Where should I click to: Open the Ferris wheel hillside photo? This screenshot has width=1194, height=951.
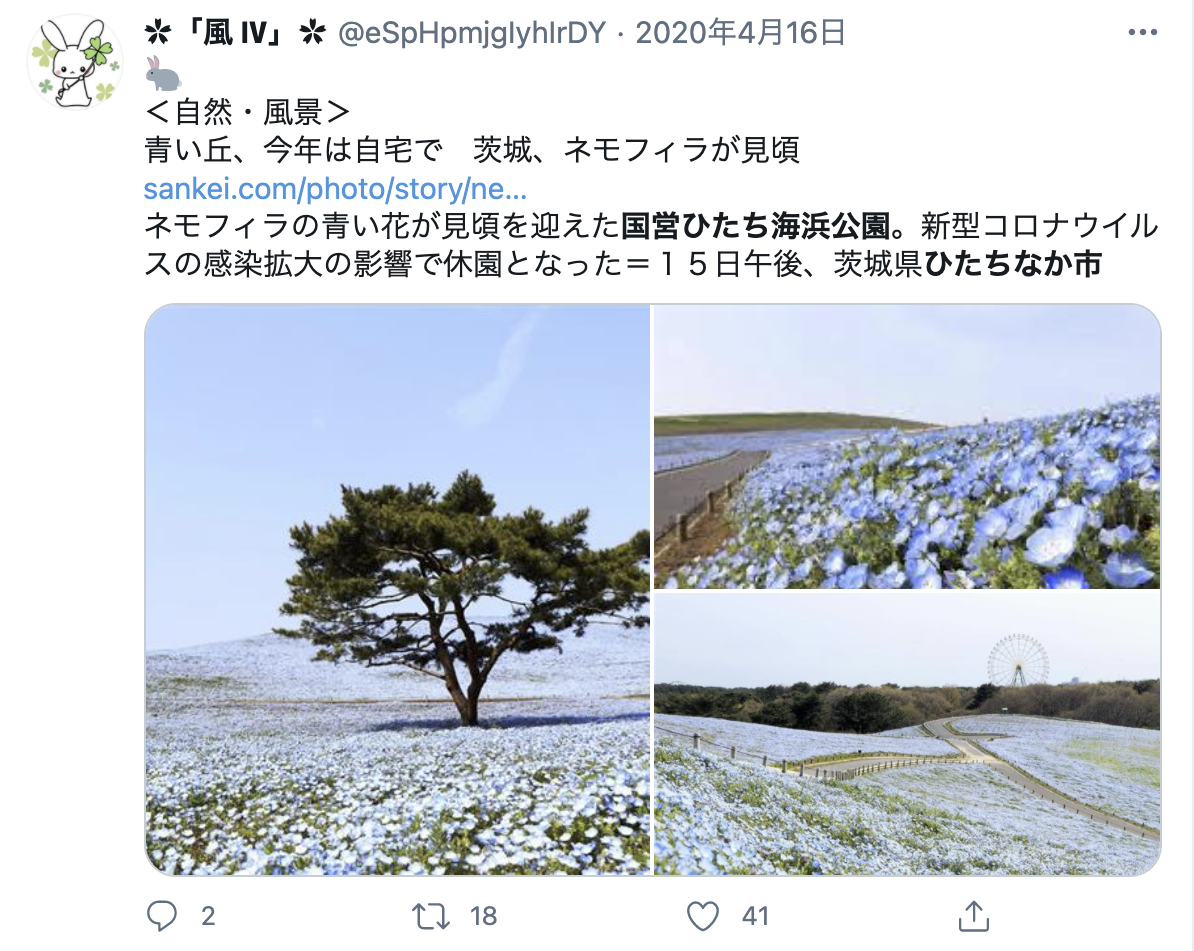click(907, 734)
